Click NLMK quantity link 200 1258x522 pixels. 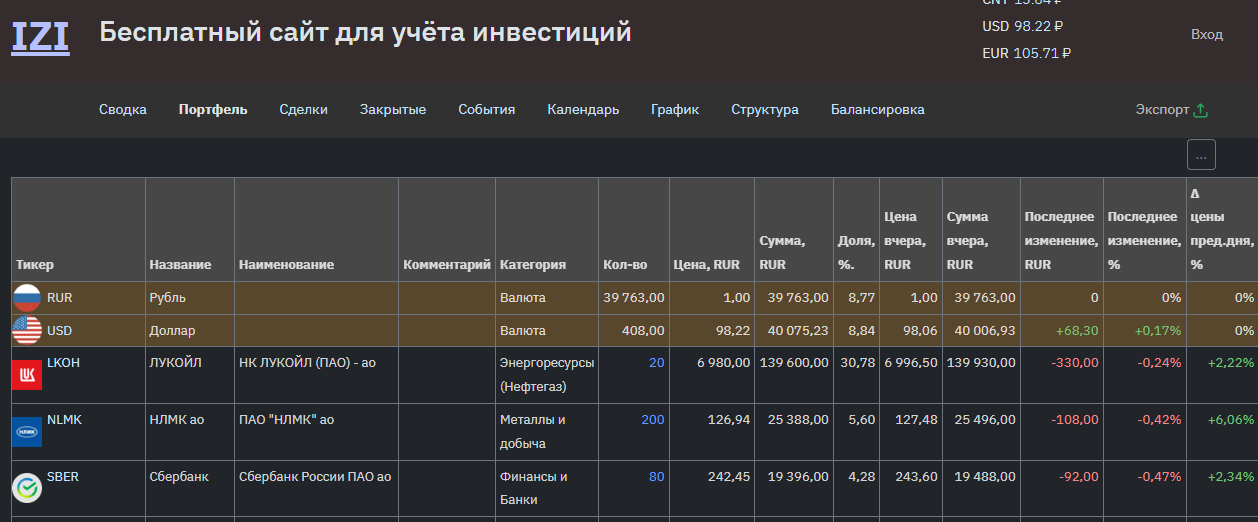(x=652, y=420)
